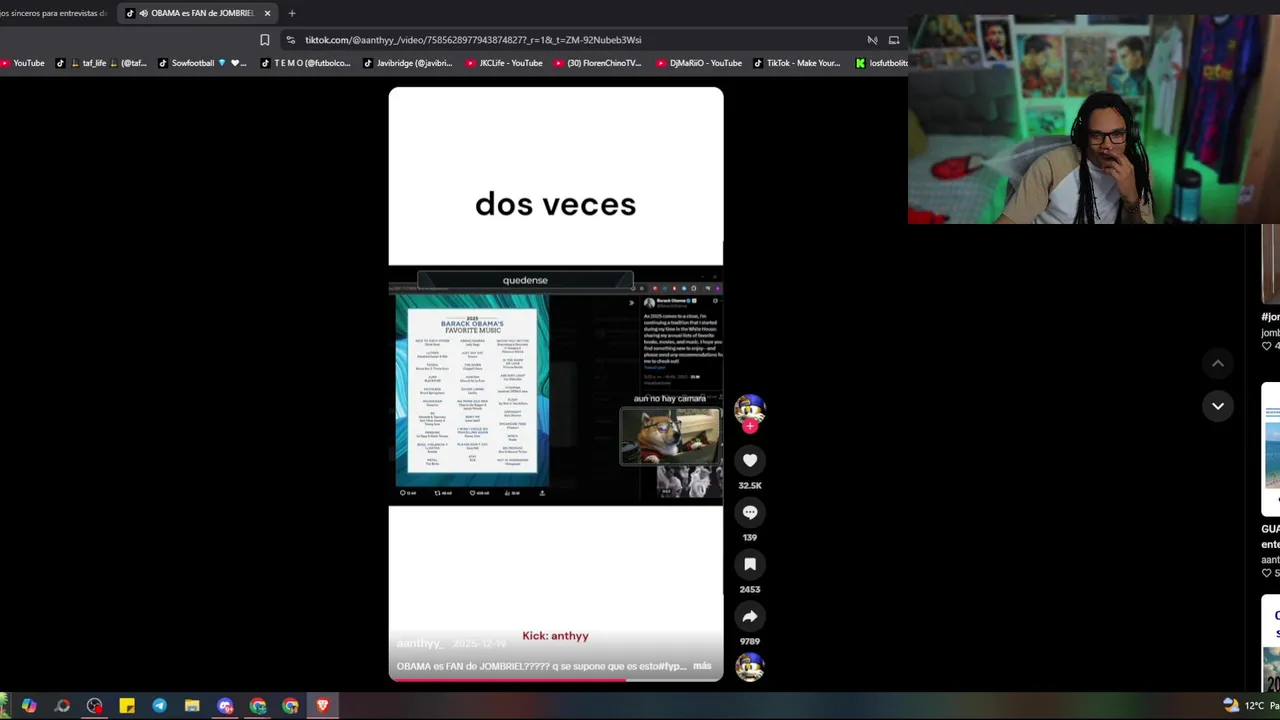Image resolution: width=1280 pixels, height=720 pixels.
Task: Open OBS Studio from the taskbar
Action: tap(94, 706)
